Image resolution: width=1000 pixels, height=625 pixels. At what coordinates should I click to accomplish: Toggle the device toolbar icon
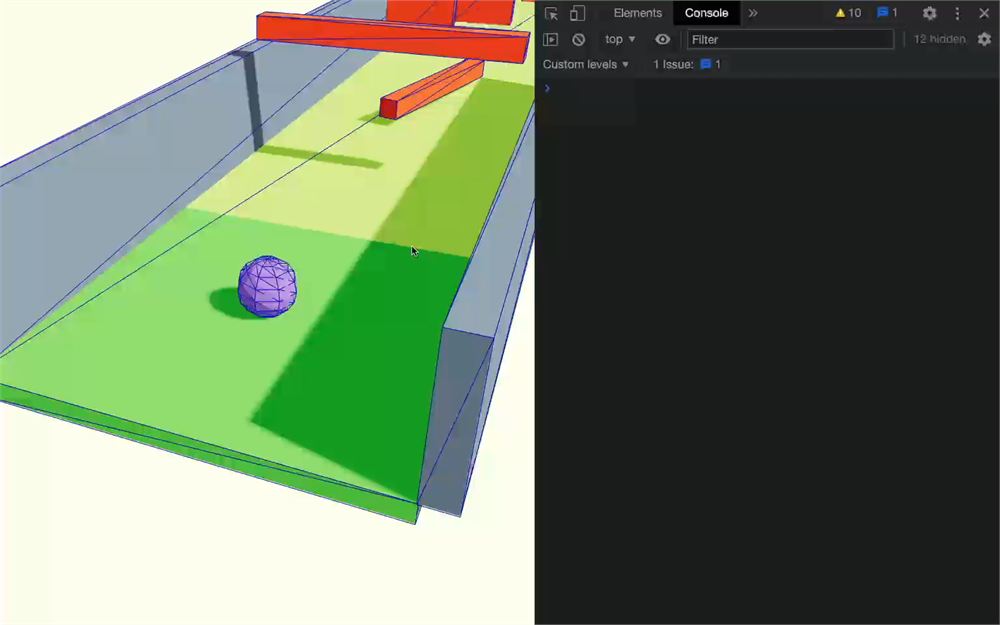577,13
